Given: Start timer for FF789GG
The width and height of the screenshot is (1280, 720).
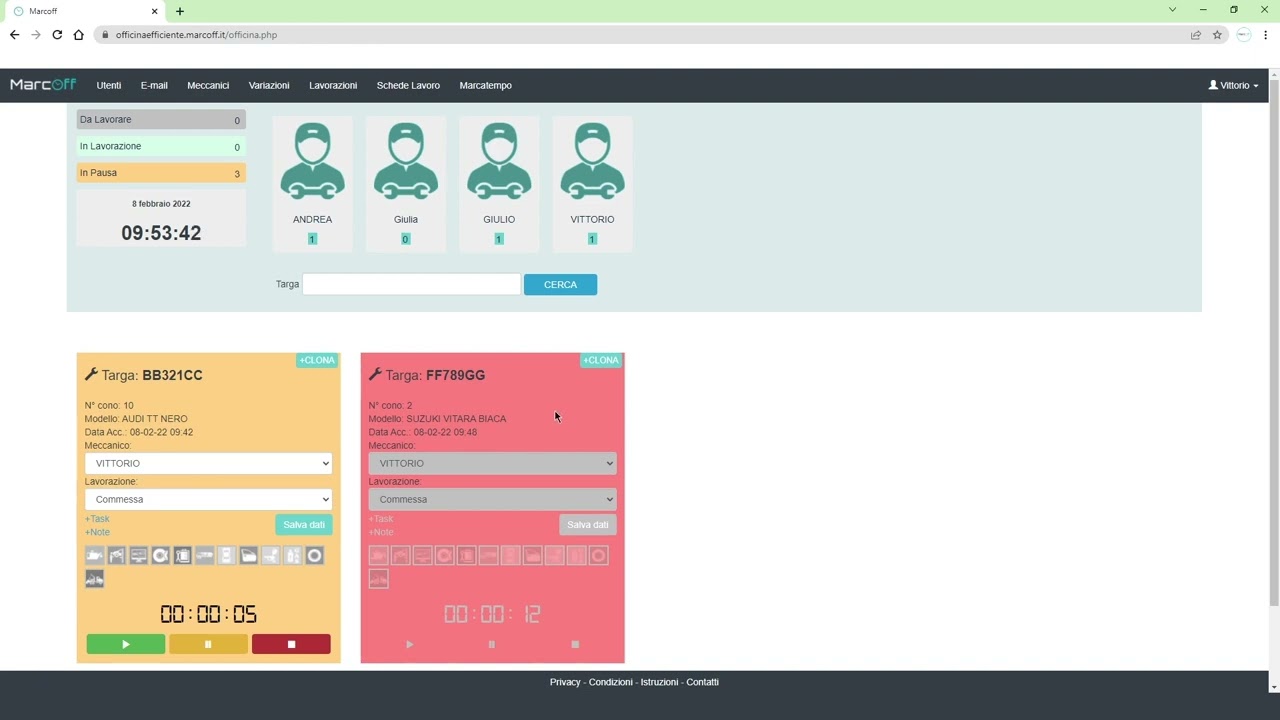Looking at the screenshot, I should 410,644.
